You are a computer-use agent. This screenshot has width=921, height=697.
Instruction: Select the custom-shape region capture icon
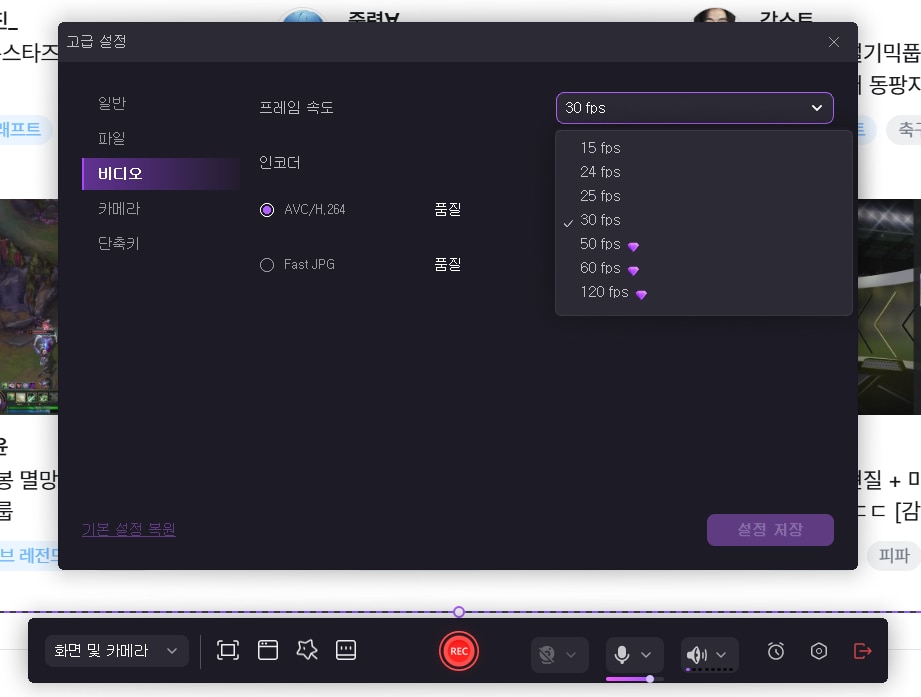pyautogui.click(x=307, y=650)
